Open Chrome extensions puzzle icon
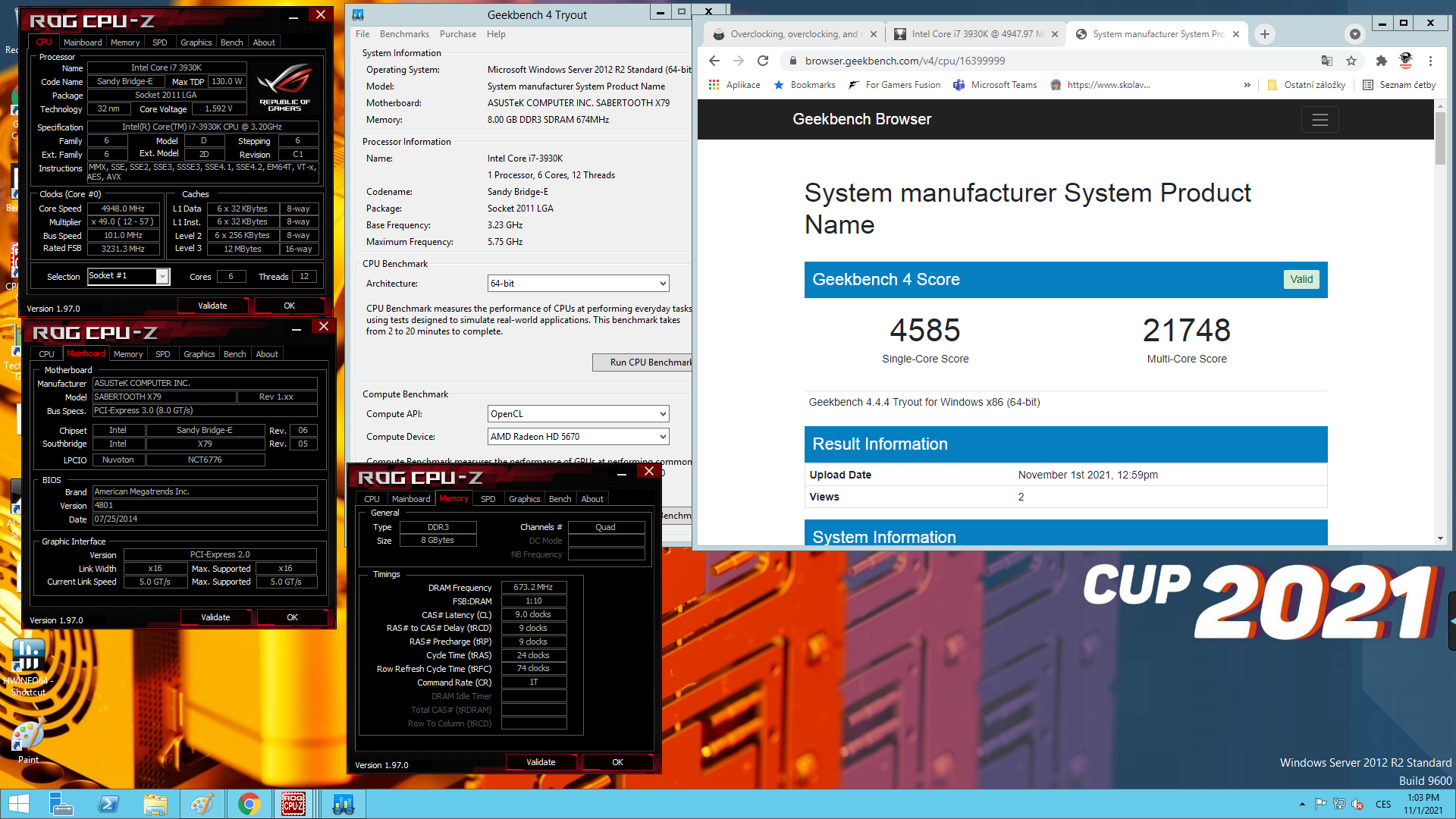 1381,61
